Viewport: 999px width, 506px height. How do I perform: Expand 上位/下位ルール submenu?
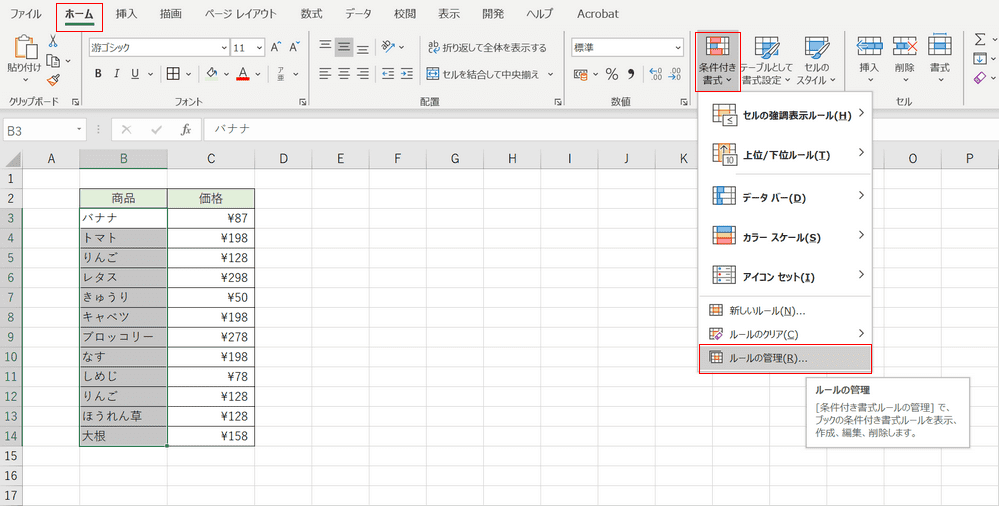pyautogui.click(x=785, y=154)
